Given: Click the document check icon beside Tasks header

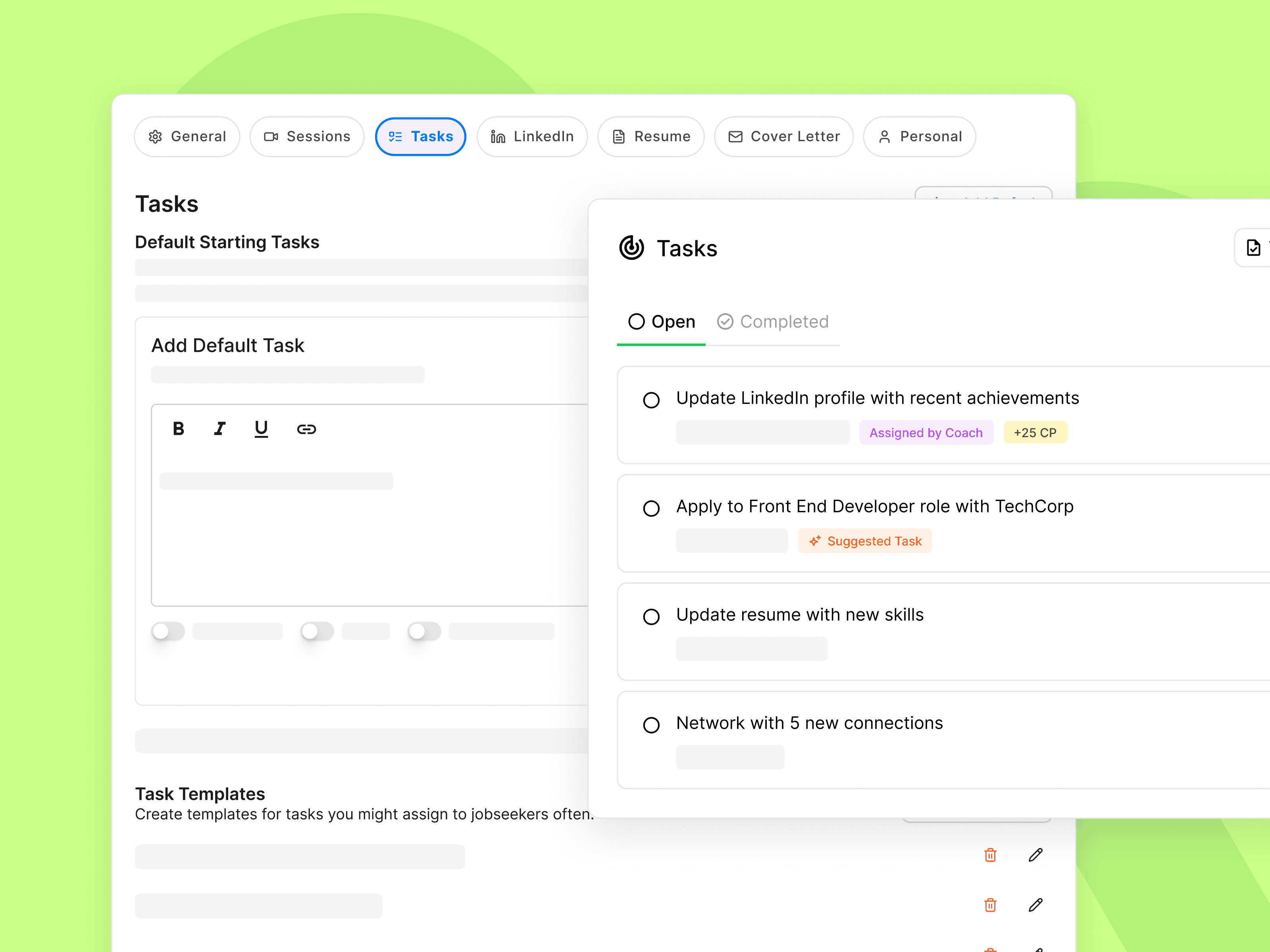Looking at the screenshot, I should (1253, 248).
